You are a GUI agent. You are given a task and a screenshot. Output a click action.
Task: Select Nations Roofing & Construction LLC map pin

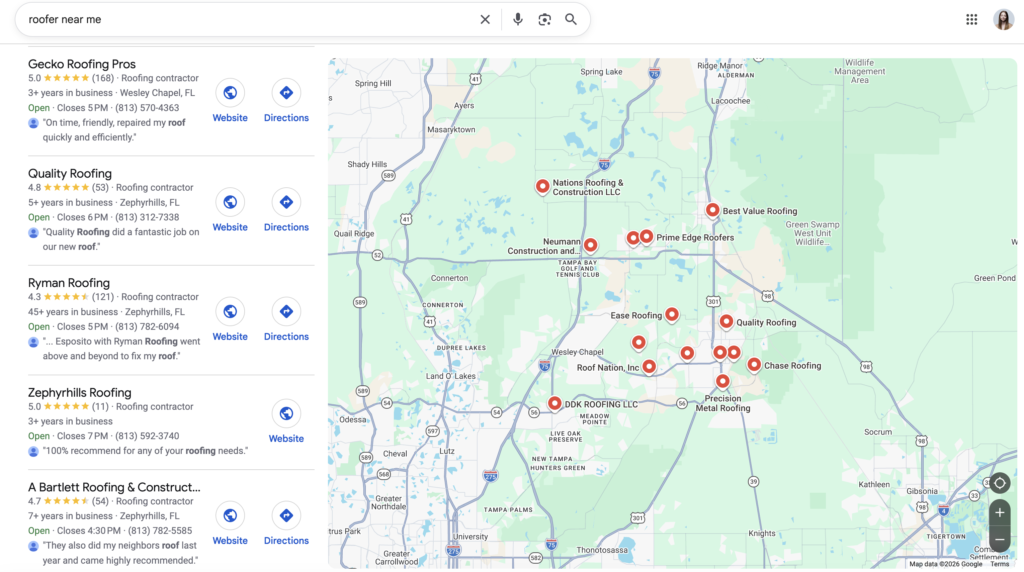542,187
